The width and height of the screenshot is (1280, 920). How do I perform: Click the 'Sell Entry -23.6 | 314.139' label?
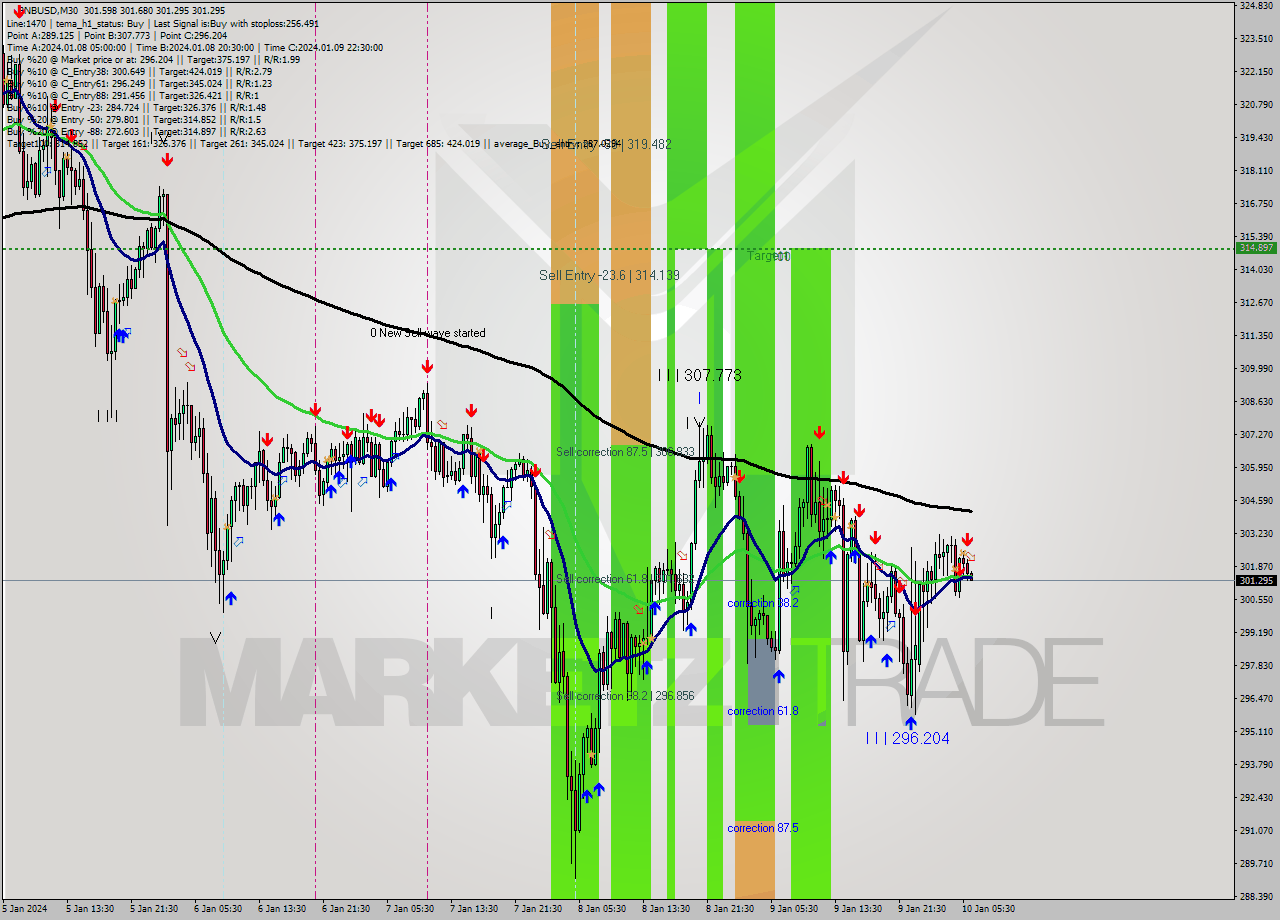[x=609, y=275]
